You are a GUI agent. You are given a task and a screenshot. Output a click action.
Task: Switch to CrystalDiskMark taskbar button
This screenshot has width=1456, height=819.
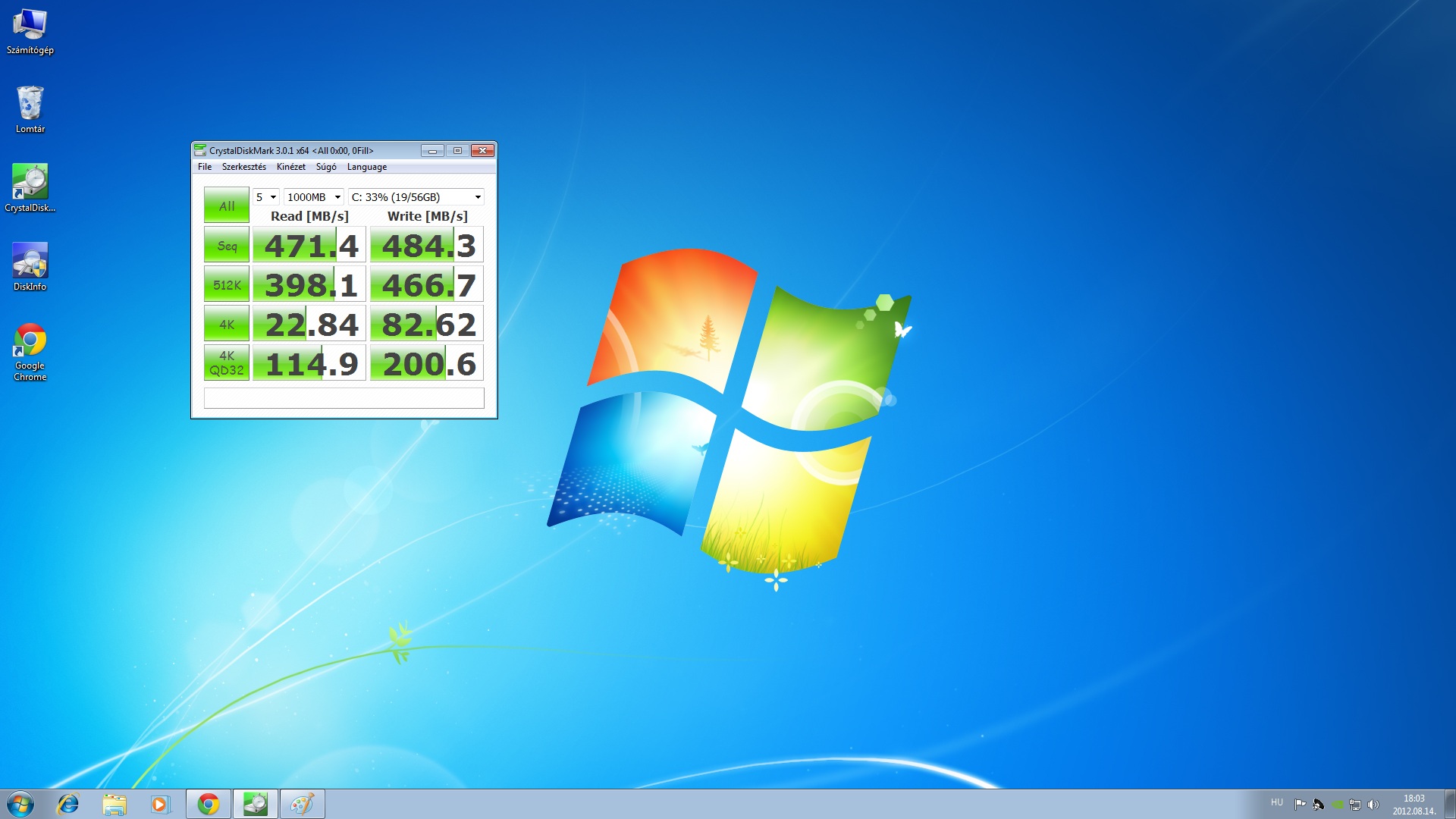coord(256,804)
